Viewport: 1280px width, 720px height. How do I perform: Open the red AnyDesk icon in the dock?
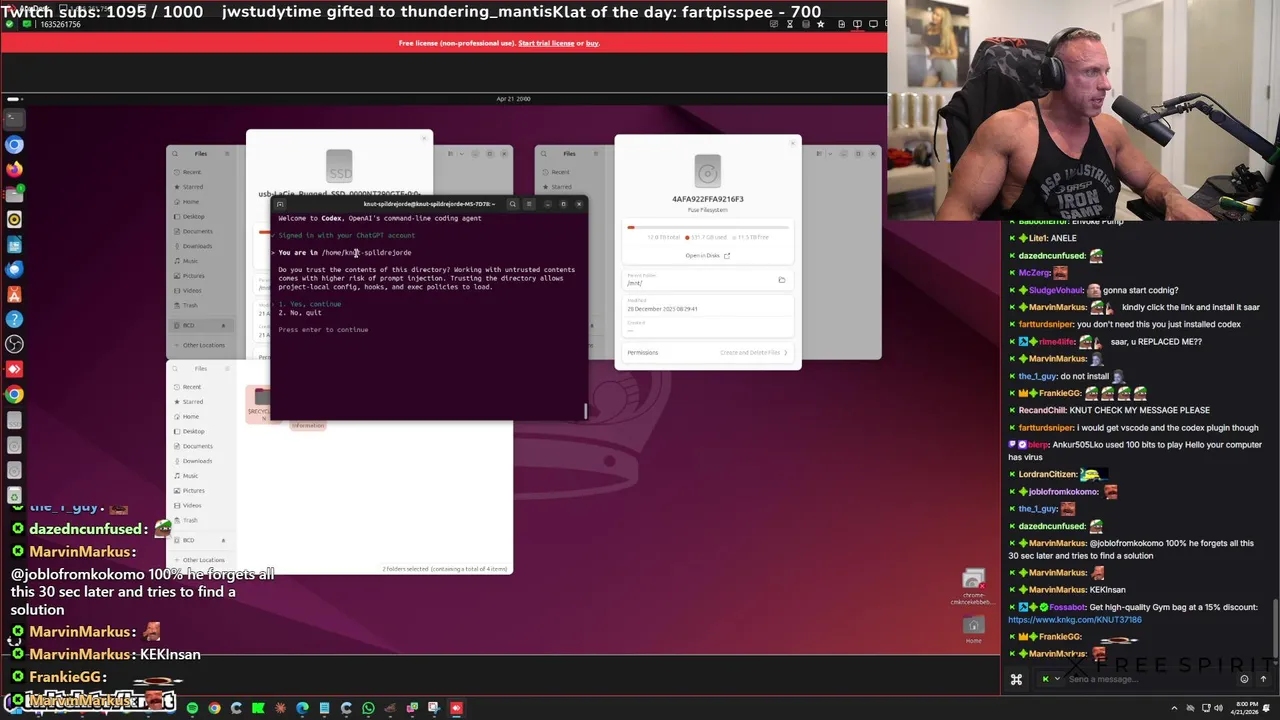click(14, 370)
